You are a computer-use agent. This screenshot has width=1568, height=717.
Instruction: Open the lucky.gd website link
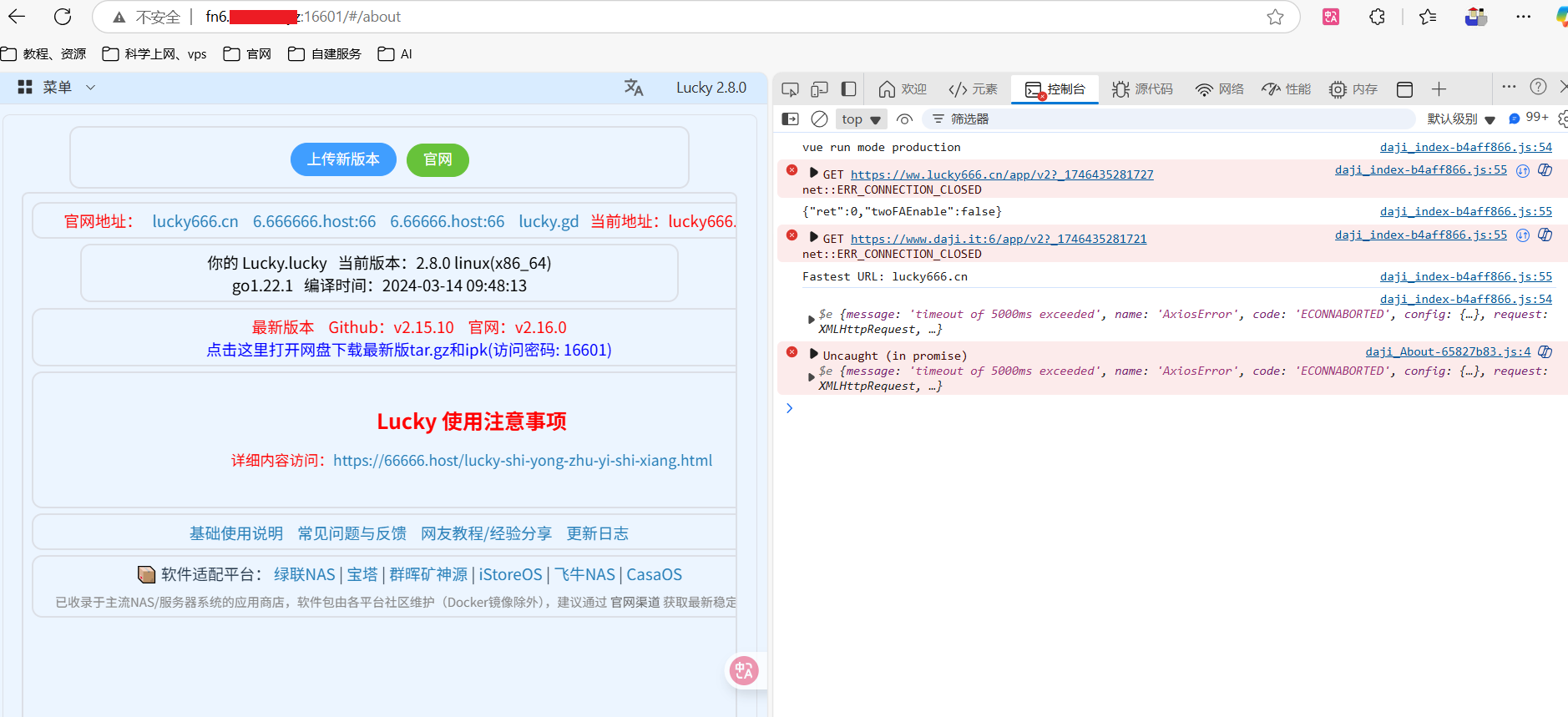pyautogui.click(x=549, y=221)
